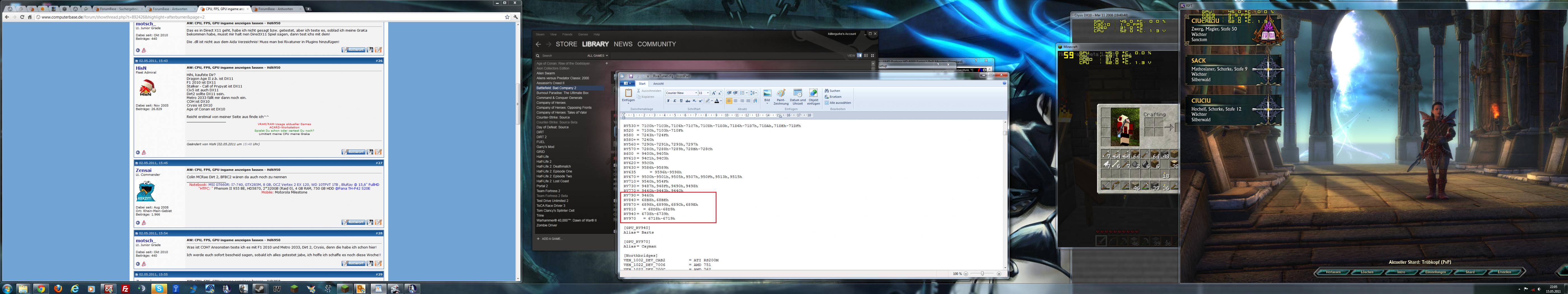This screenshot has width=1568, height=294.
Task: Expand the font color dropdown arrow
Action: tap(721, 101)
